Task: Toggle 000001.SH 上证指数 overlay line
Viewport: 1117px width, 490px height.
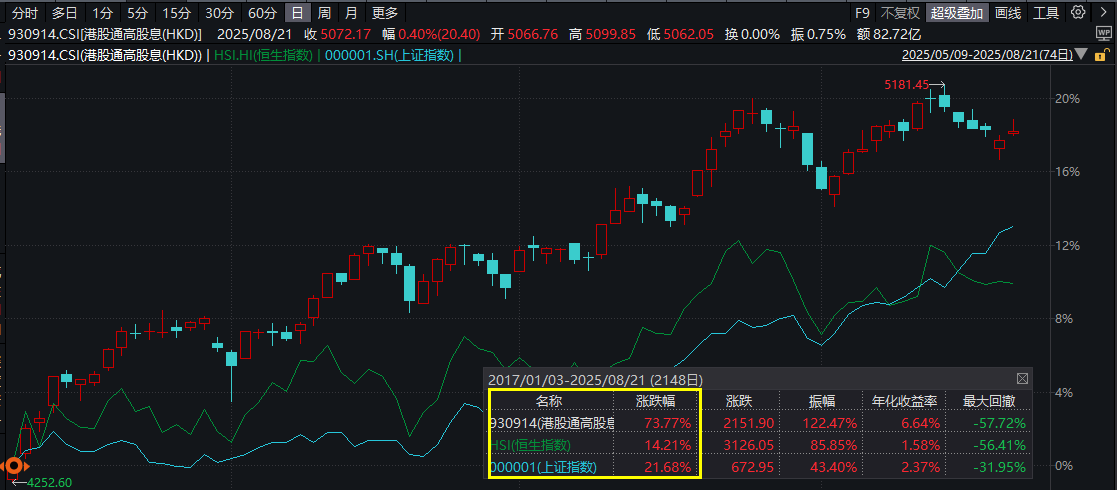Action: [x=390, y=55]
